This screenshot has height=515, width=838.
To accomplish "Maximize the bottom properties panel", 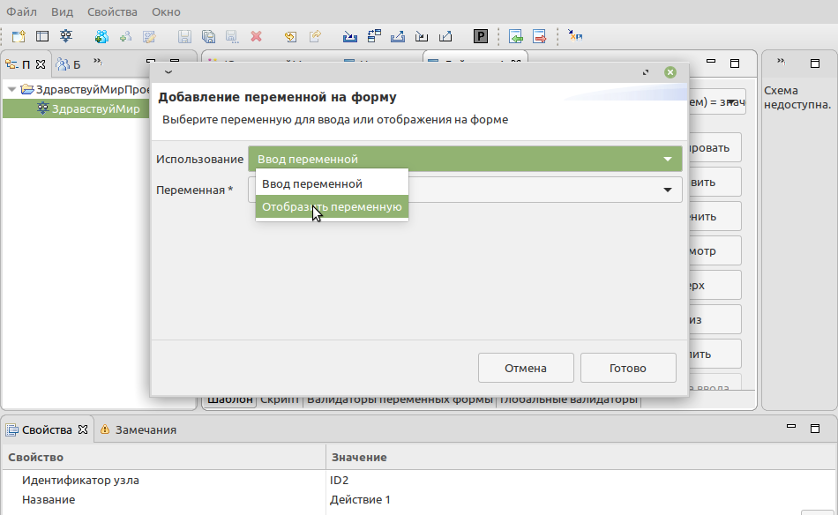I will coord(814,428).
